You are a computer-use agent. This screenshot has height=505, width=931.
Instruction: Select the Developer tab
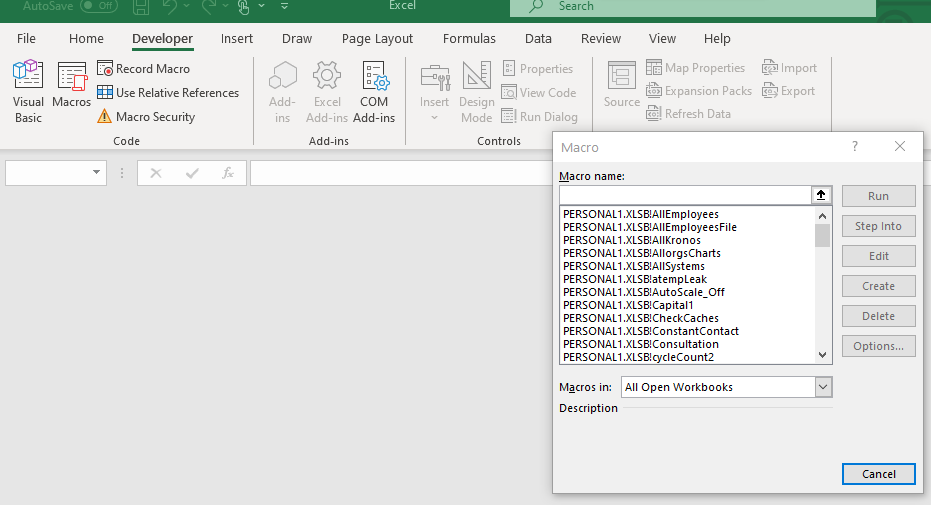pyautogui.click(x=162, y=39)
